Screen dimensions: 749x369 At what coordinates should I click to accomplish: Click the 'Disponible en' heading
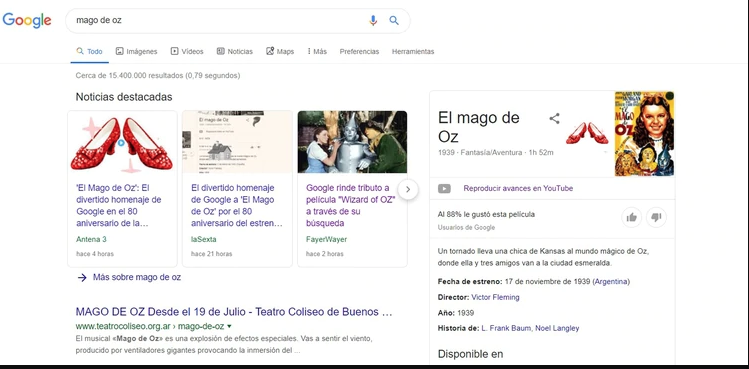[x=471, y=354]
